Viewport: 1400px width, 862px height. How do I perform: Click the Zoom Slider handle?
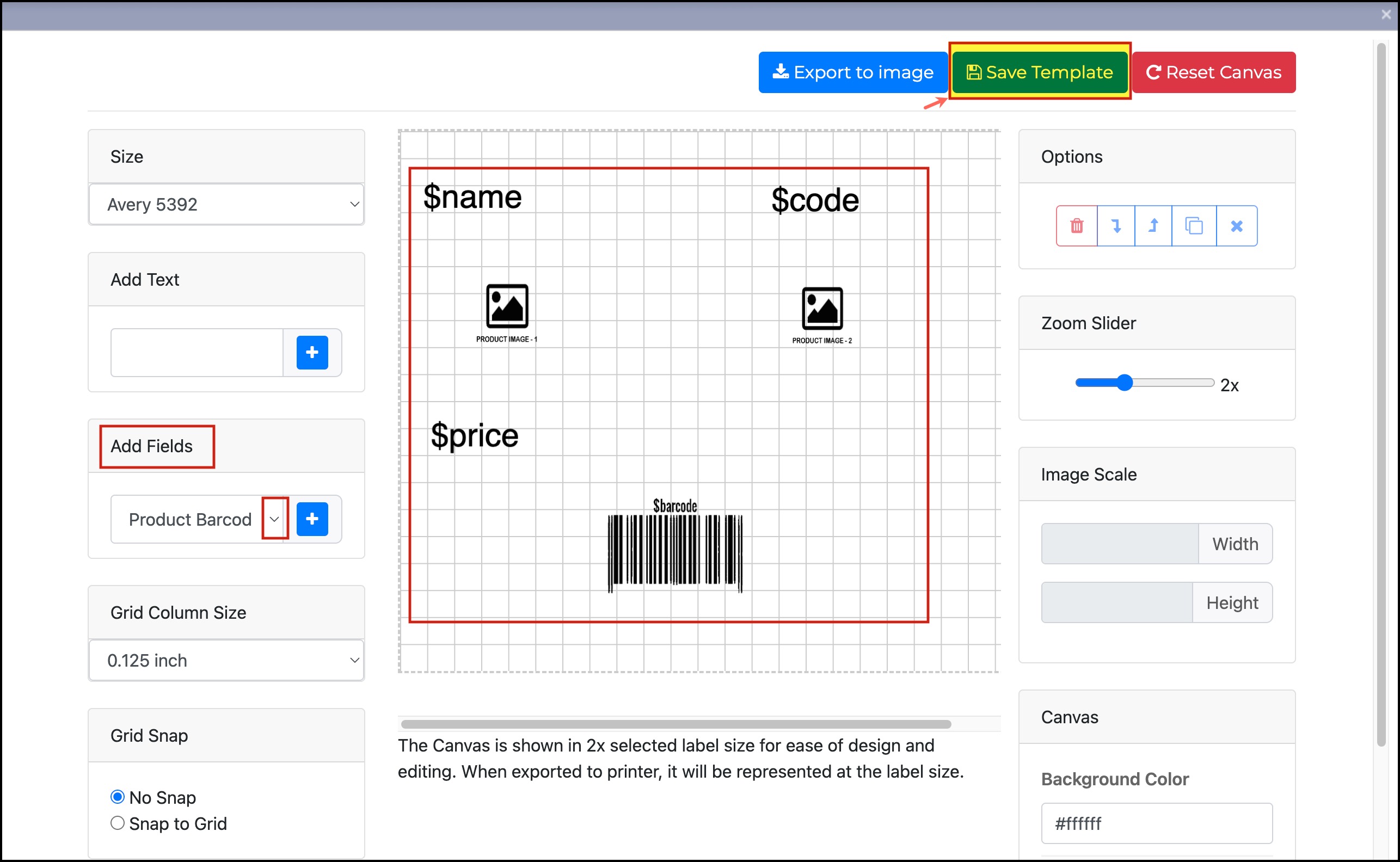click(x=1124, y=383)
